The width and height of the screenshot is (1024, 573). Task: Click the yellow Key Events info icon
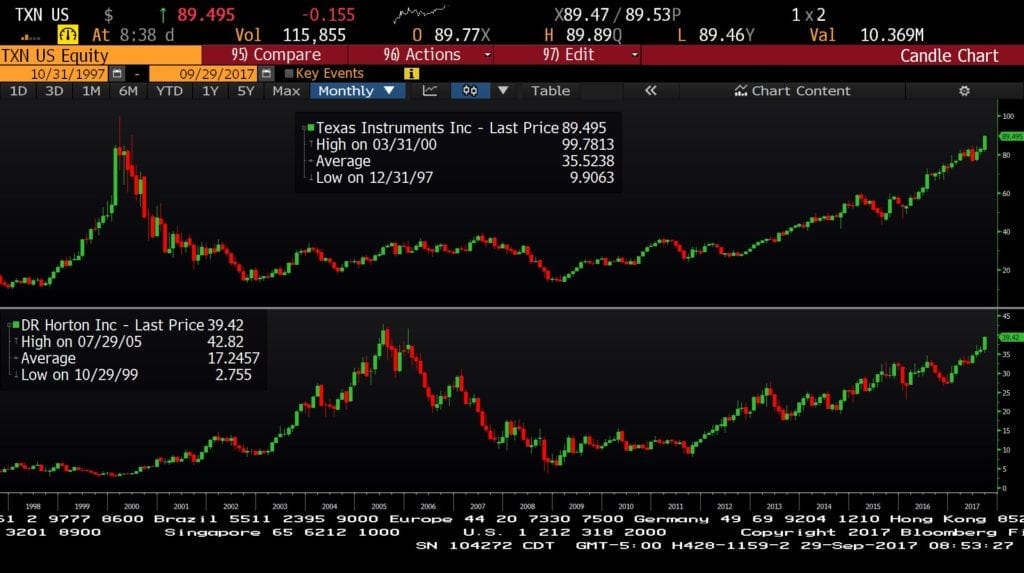(411, 74)
